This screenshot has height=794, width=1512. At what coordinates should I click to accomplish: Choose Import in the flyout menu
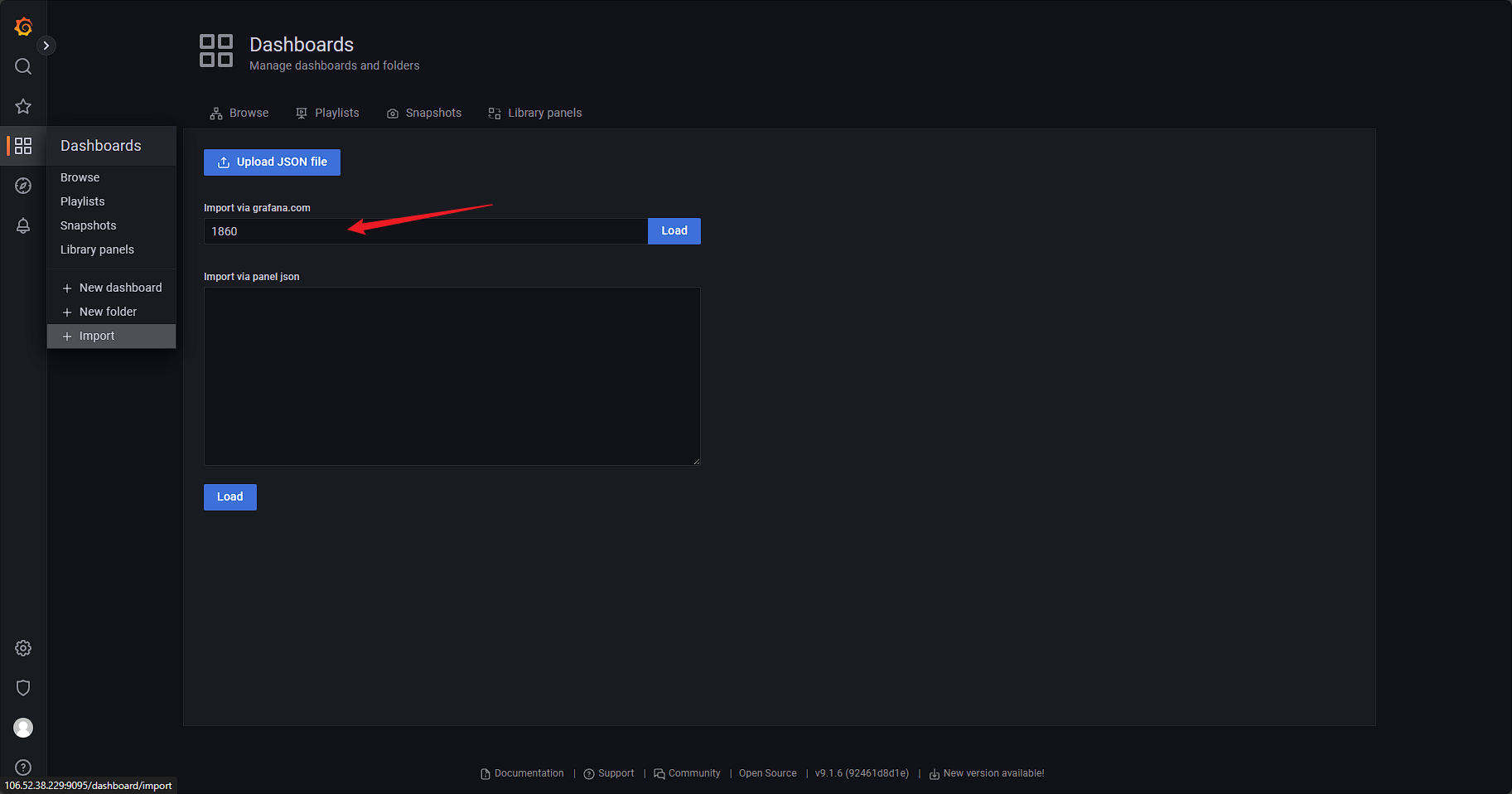(x=111, y=336)
